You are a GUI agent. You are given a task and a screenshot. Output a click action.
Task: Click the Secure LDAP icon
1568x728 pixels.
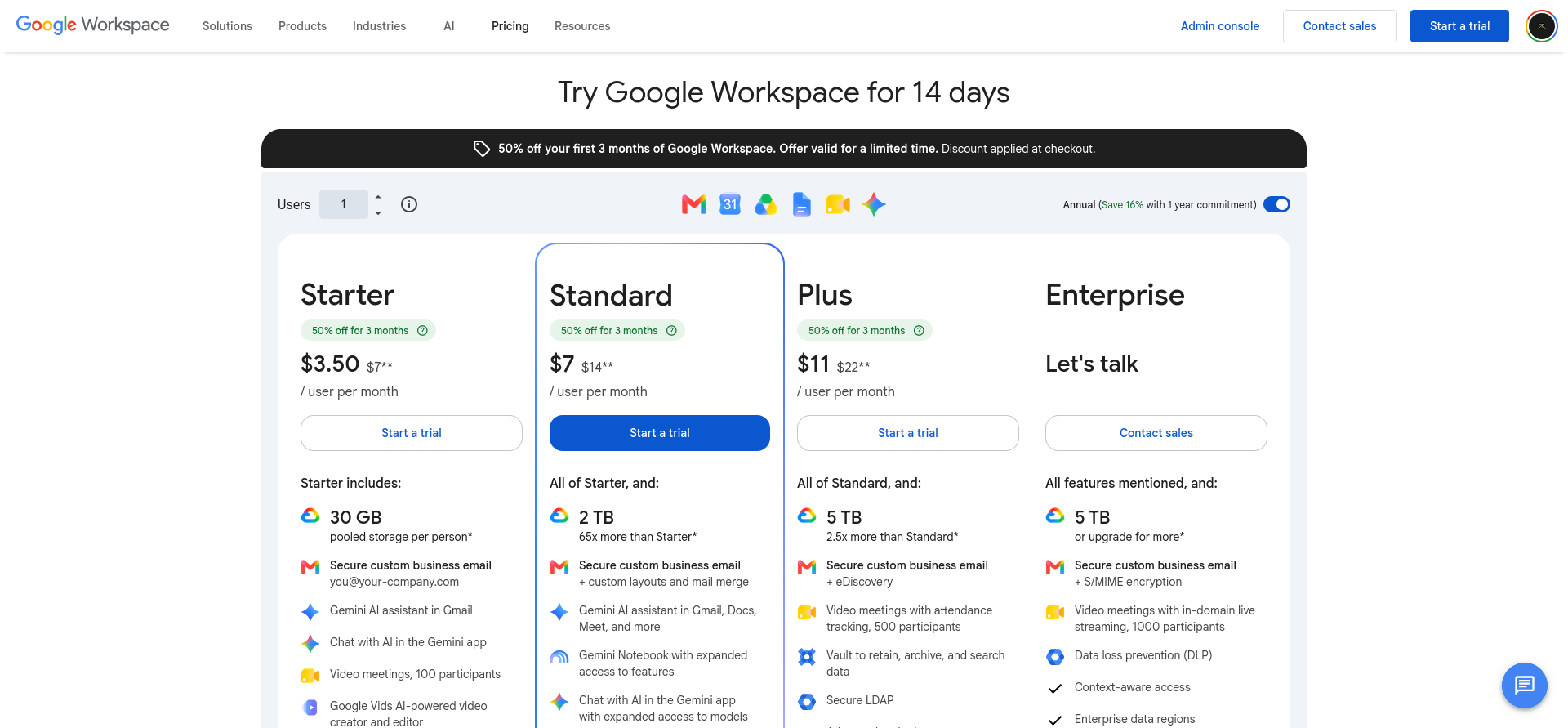(x=807, y=702)
